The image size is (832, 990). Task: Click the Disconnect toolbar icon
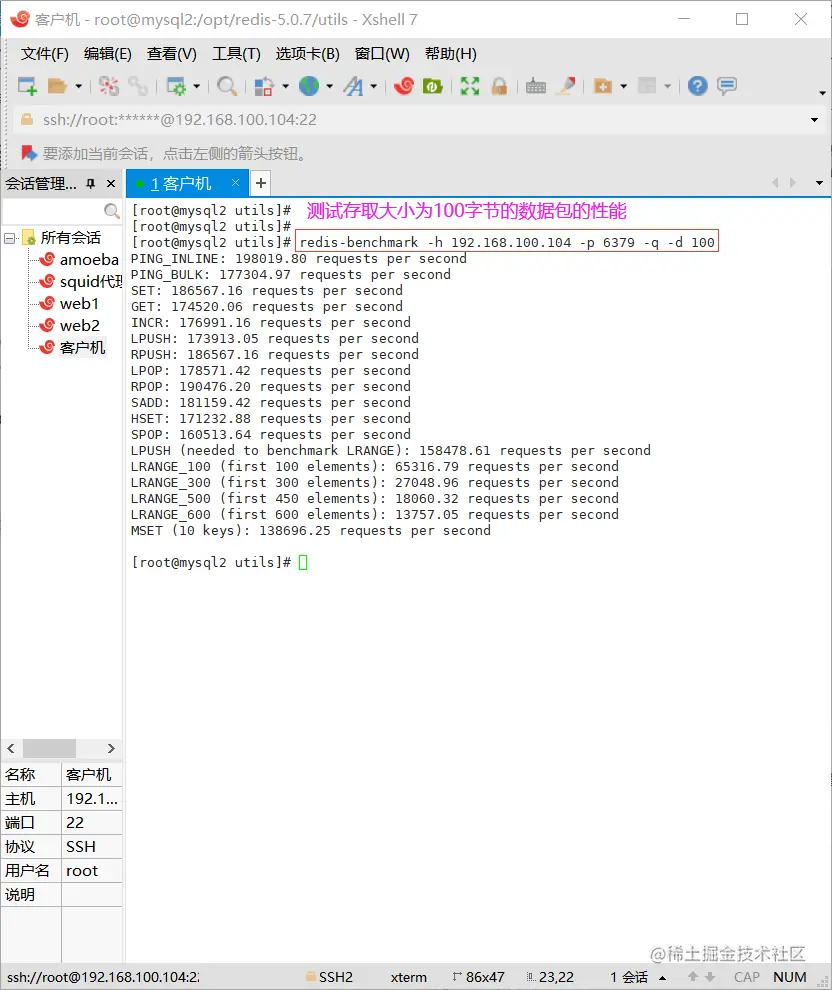pos(109,86)
